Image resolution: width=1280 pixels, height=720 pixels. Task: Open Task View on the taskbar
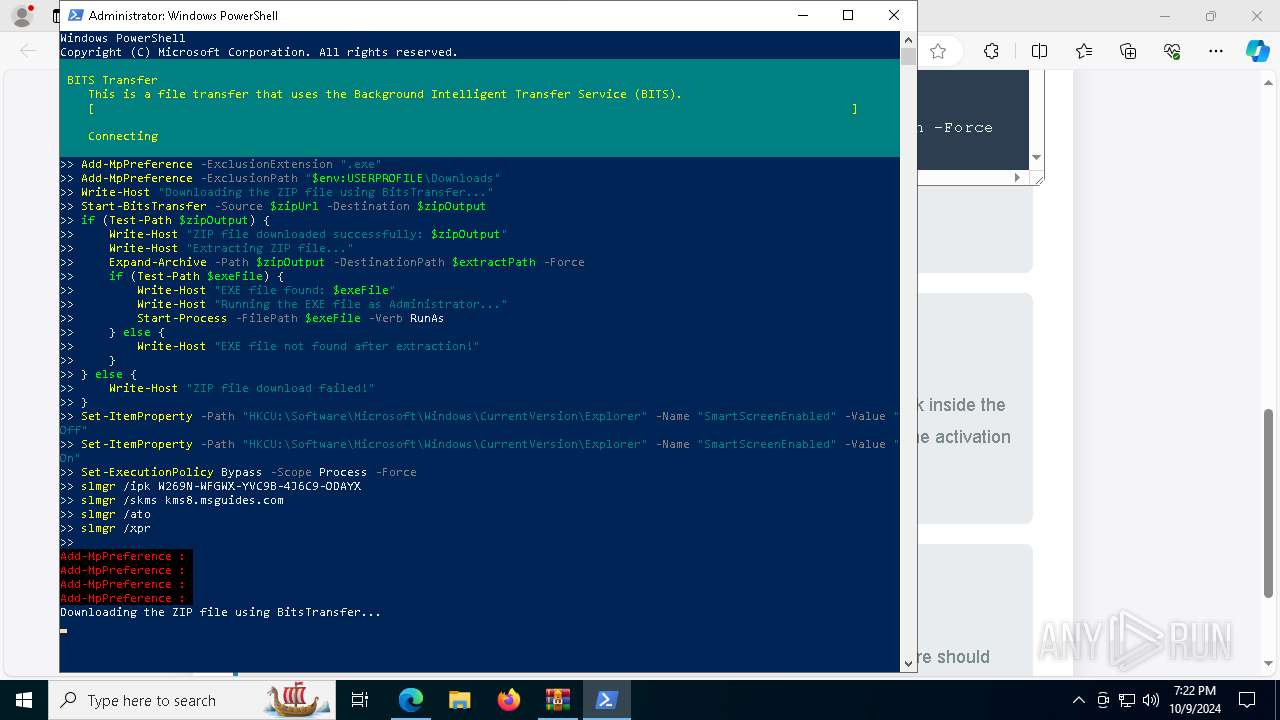360,700
